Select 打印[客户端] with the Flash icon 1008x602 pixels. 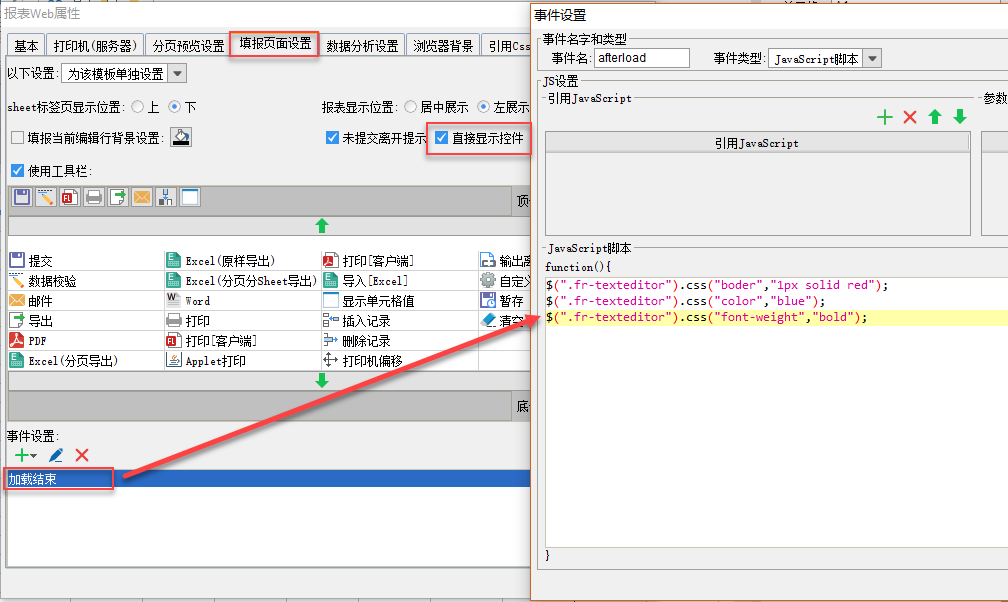coord(212,341)
